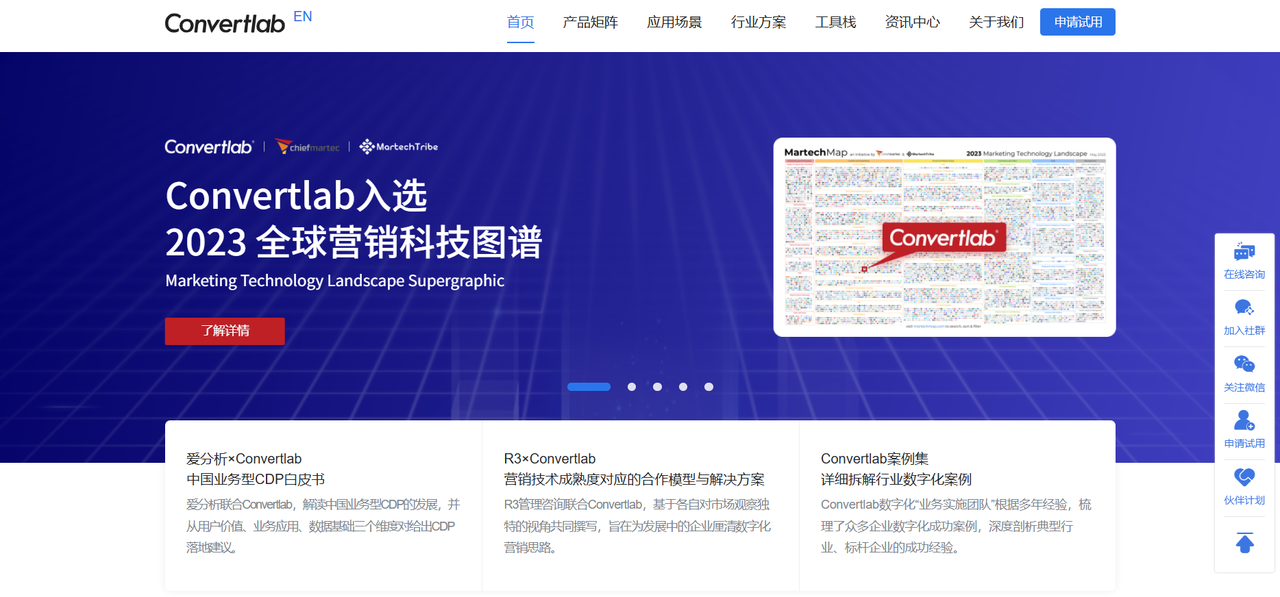This screenshot has width=1280, height=597.
Task: Open the MartechMap landscape thumbnail
Action: point(945,237)
